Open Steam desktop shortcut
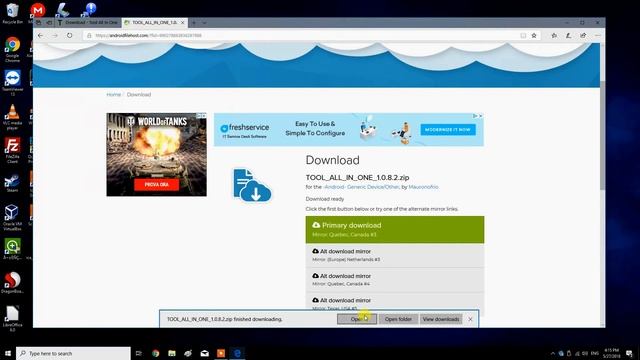 [x=12, y=183]
